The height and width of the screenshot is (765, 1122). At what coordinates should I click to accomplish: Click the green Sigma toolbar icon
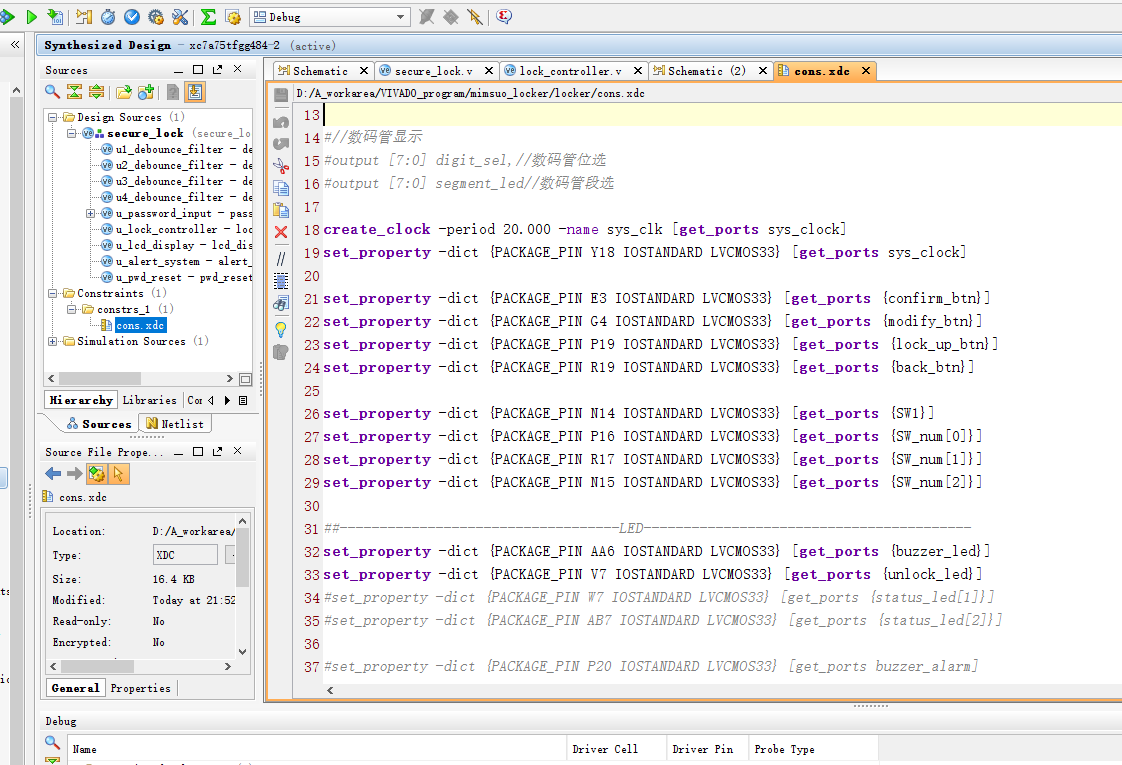pyautogui.click(x=208, y=16)
